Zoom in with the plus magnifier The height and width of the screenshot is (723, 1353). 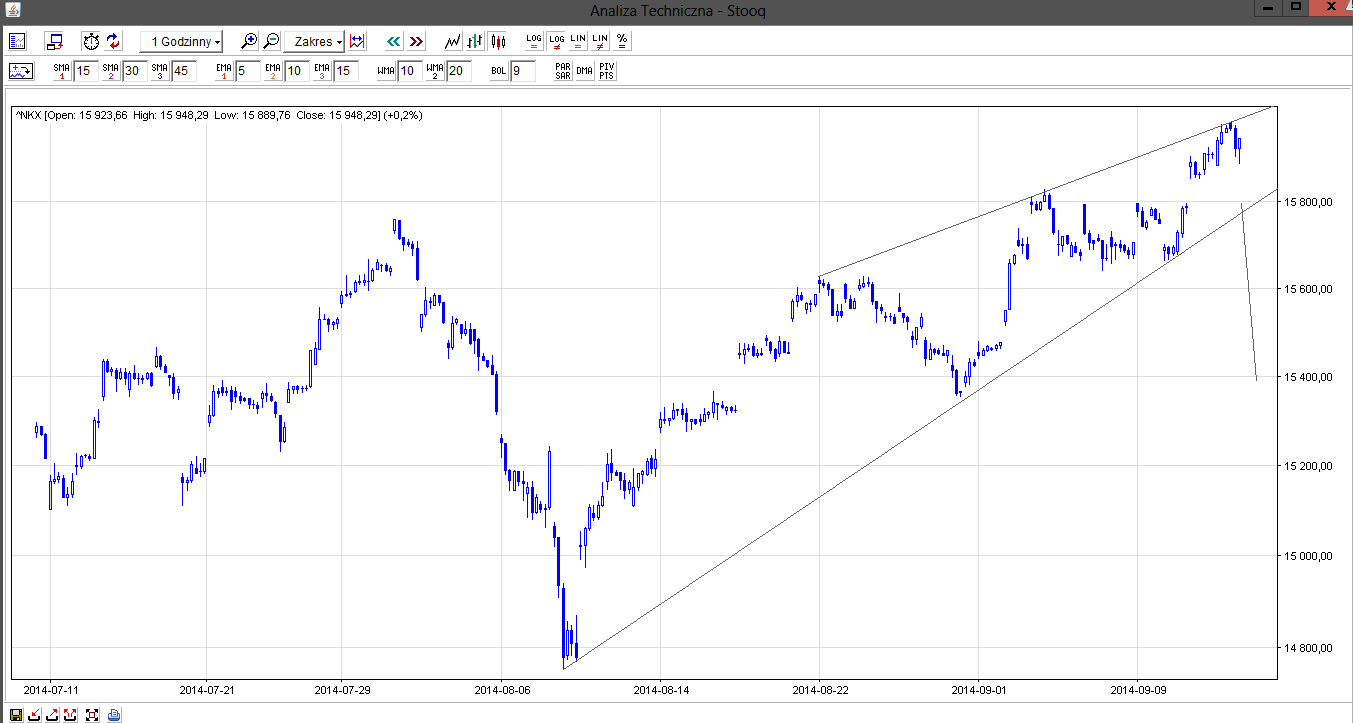(249, 41)
